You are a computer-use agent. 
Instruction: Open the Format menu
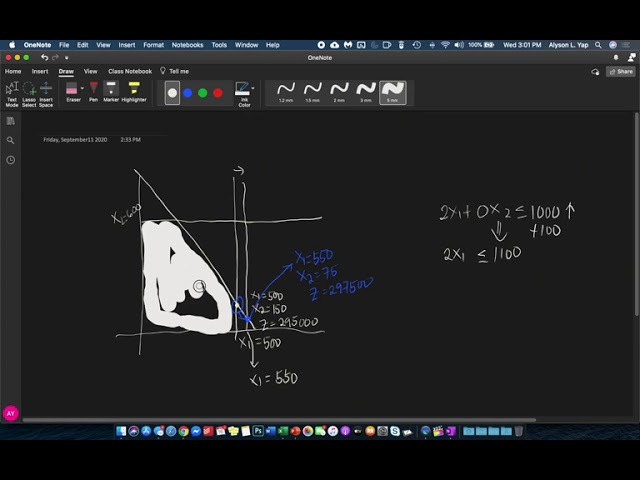tap(153, 45)
